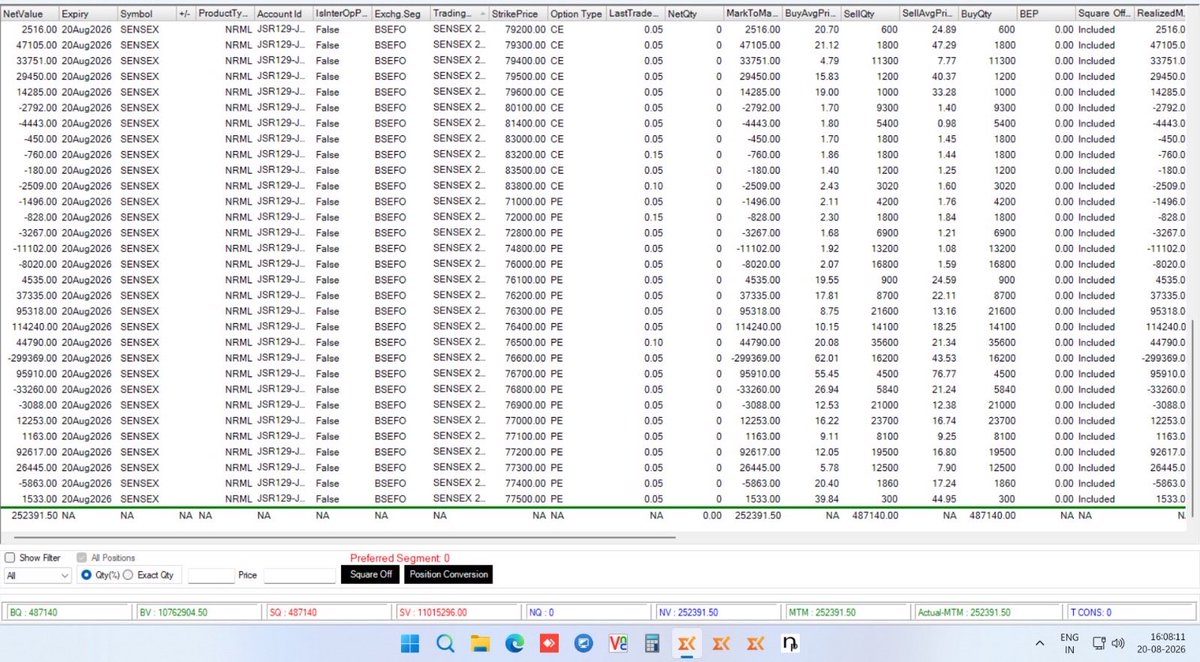Sort by the Expiry column header

pos(87,15)
